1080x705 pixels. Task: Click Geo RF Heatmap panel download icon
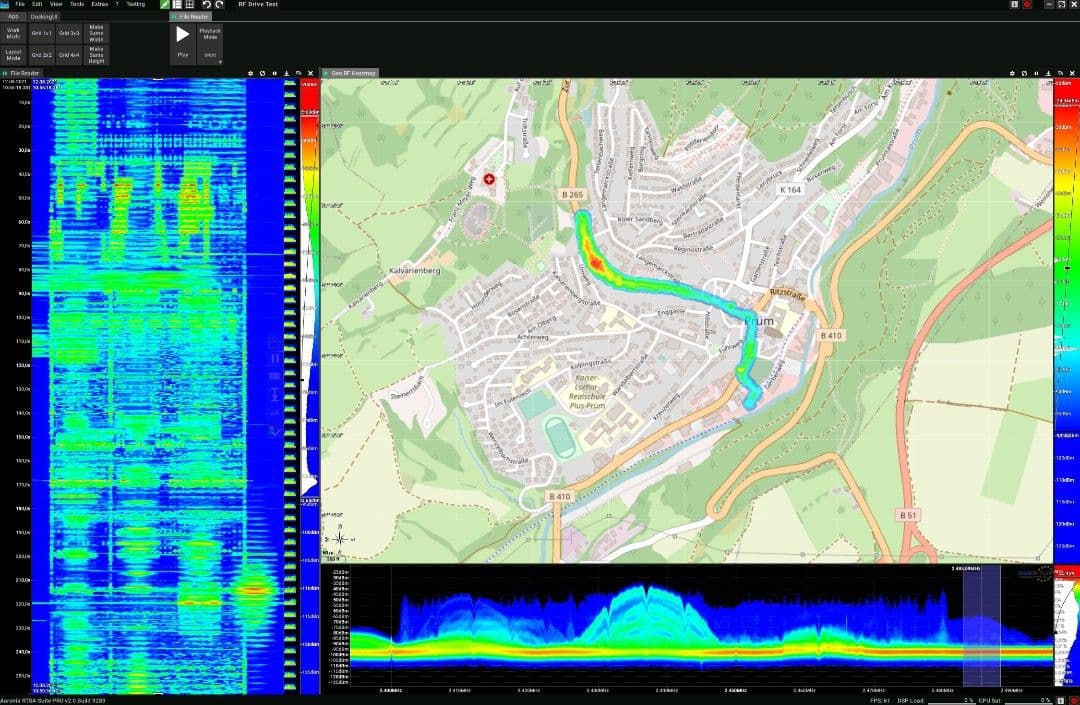1048,73
